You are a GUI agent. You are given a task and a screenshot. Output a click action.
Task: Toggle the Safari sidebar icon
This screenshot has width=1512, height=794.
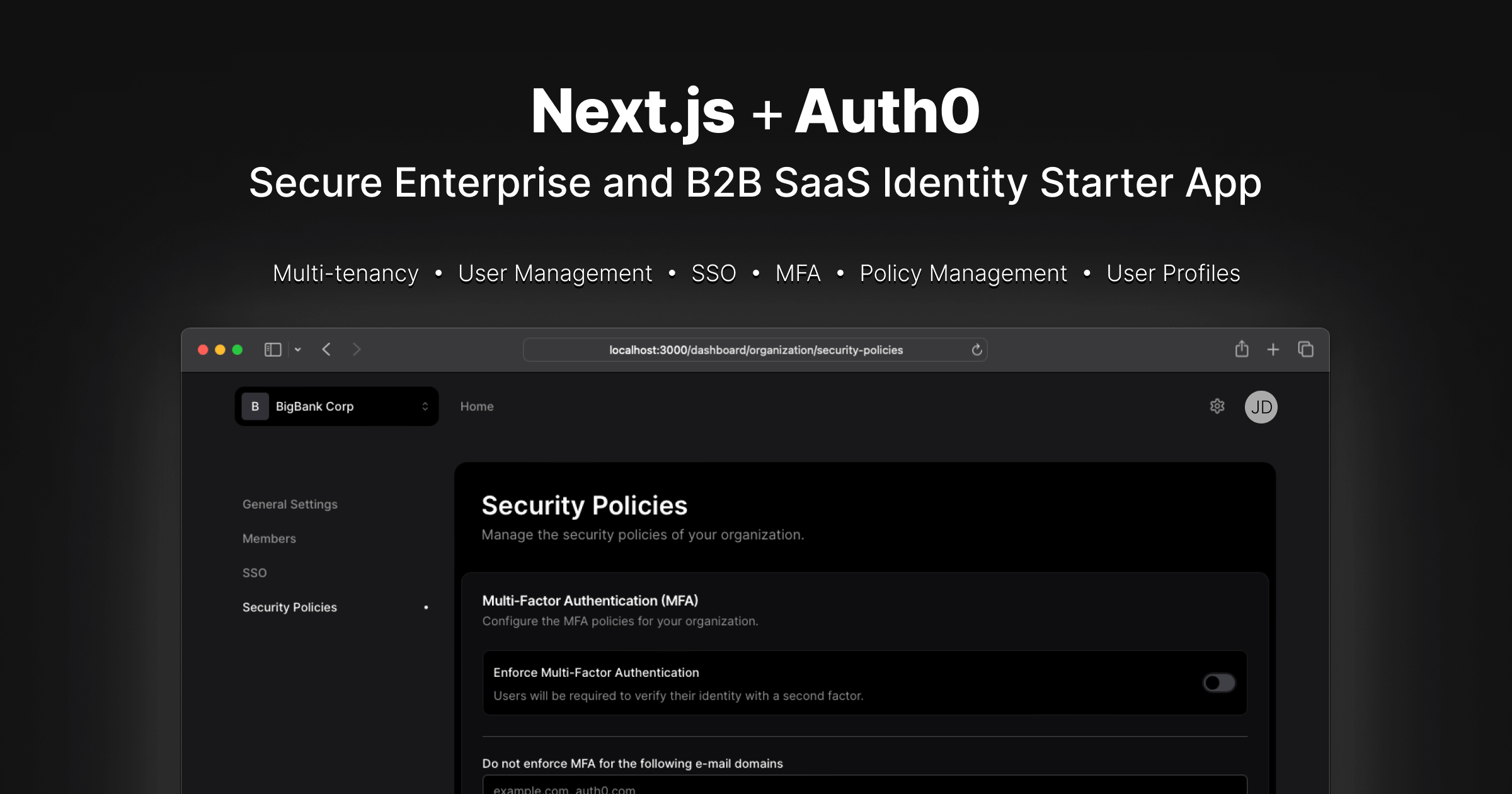pyautogui.click(x=272, y=349)
